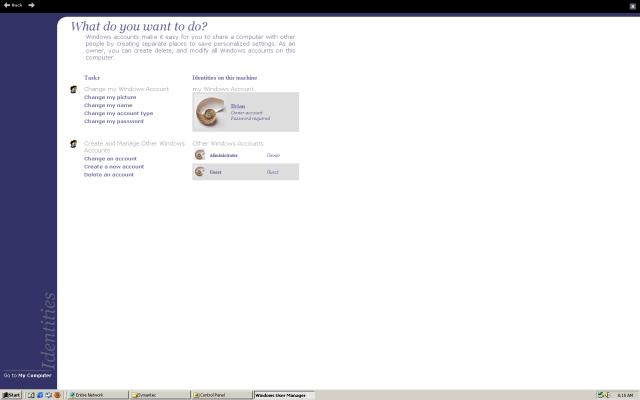Click 'Other Windows Accounts' section label
640x400 pixels.
(x=228, y=144)
